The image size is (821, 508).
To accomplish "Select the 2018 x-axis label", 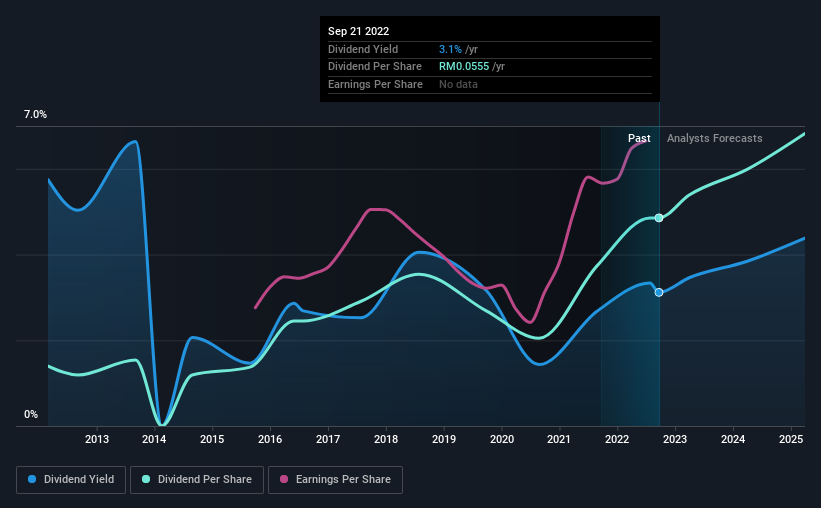I will [x=386, y=439].
